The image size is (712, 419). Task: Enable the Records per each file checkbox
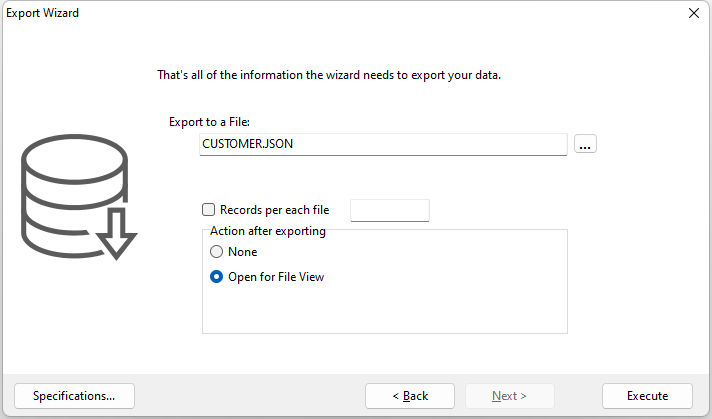click(x=208, y=210)
